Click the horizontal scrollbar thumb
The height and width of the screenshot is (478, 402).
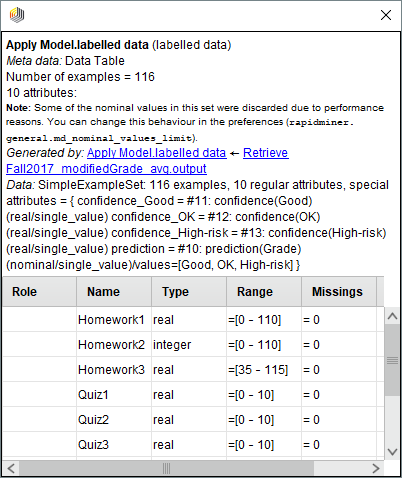[x=167, y=468]
